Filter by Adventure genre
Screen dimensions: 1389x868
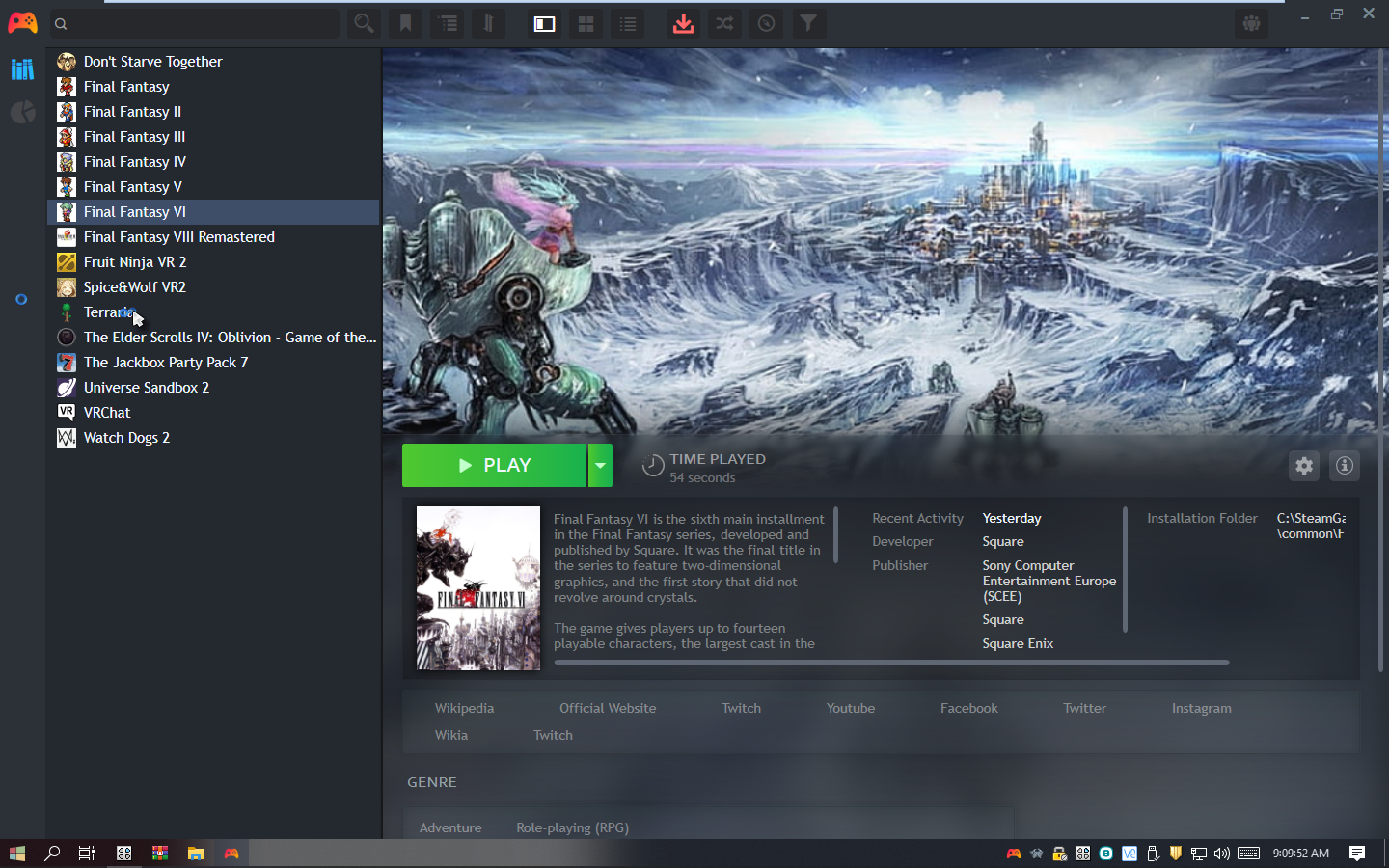(x=450, y=827)
